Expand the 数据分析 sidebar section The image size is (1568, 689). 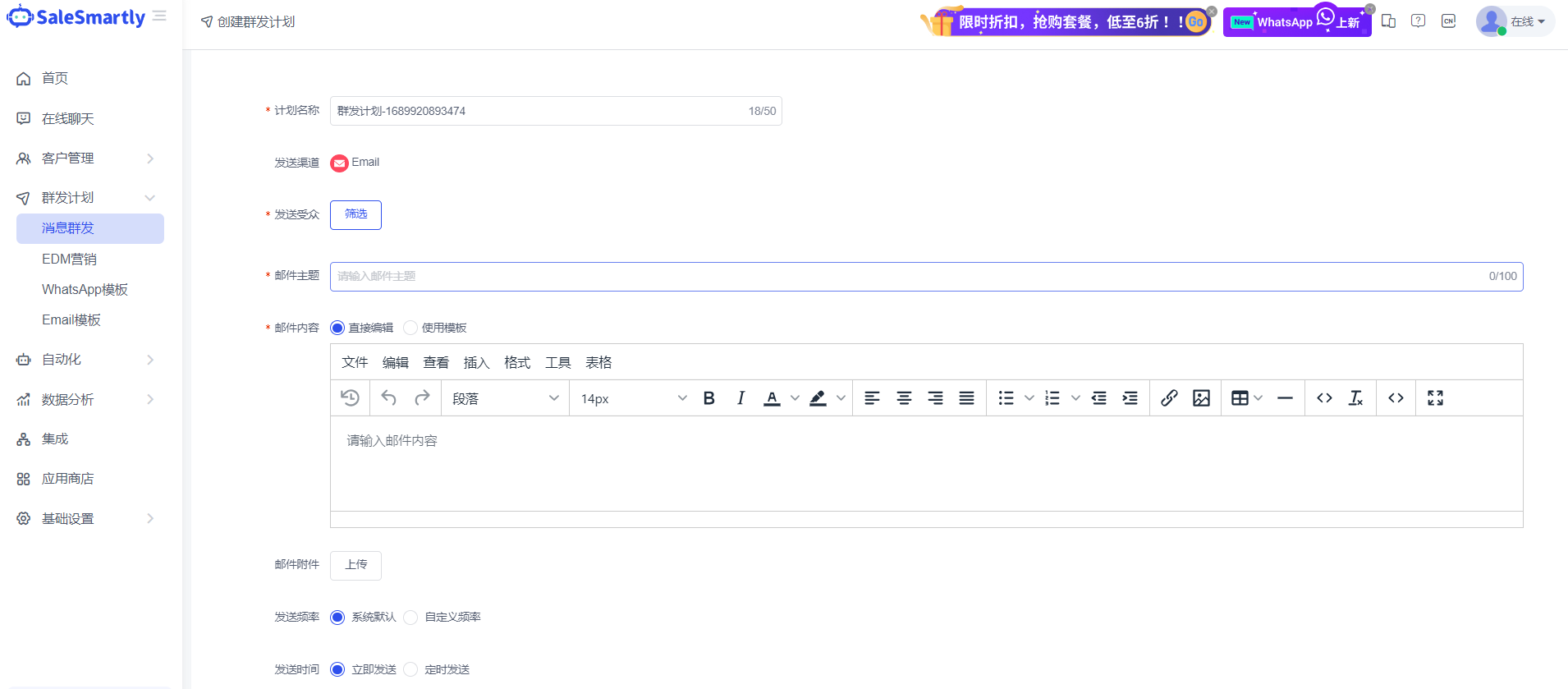pos(150,399)
